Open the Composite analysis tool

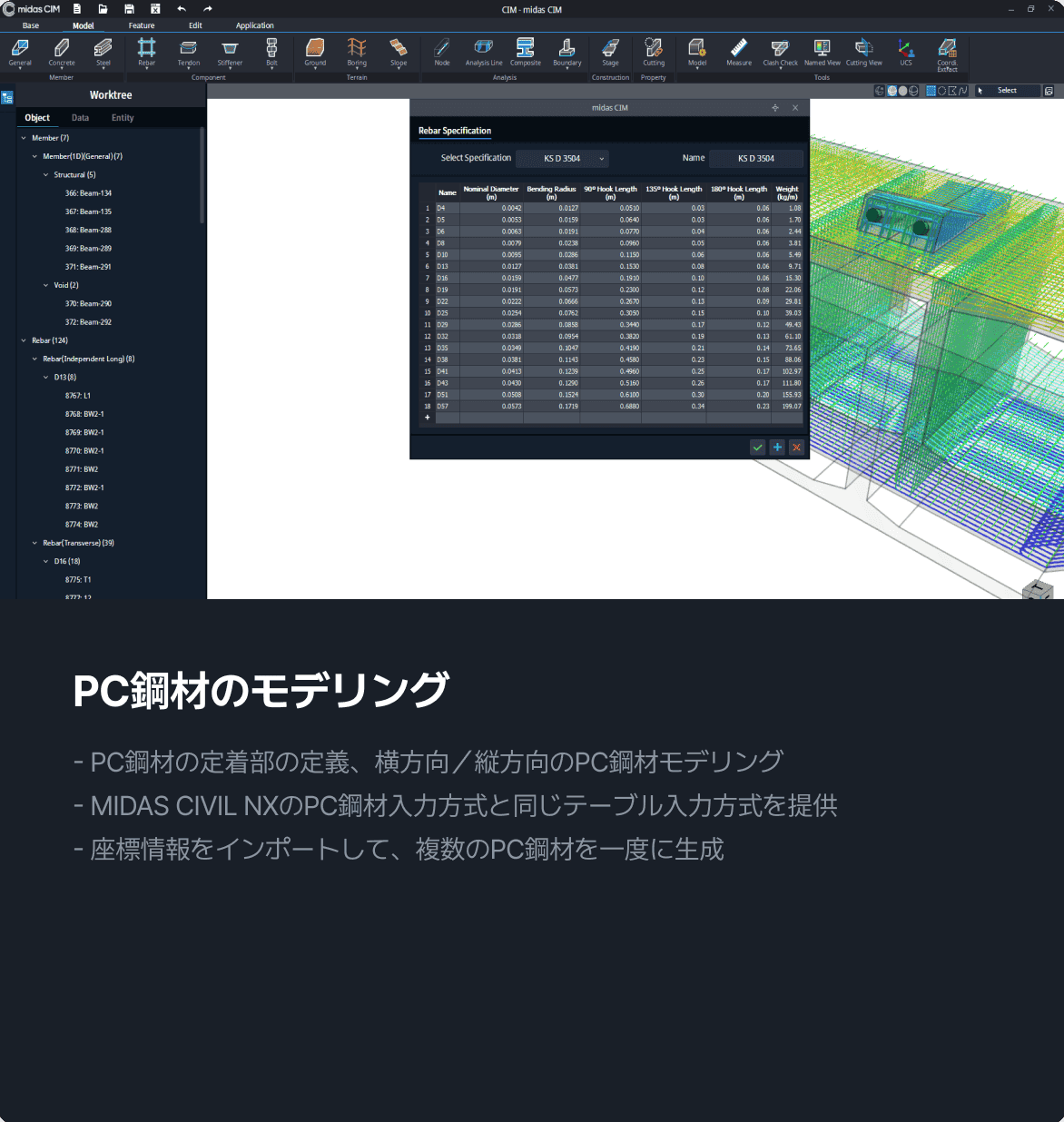(526, 53)
